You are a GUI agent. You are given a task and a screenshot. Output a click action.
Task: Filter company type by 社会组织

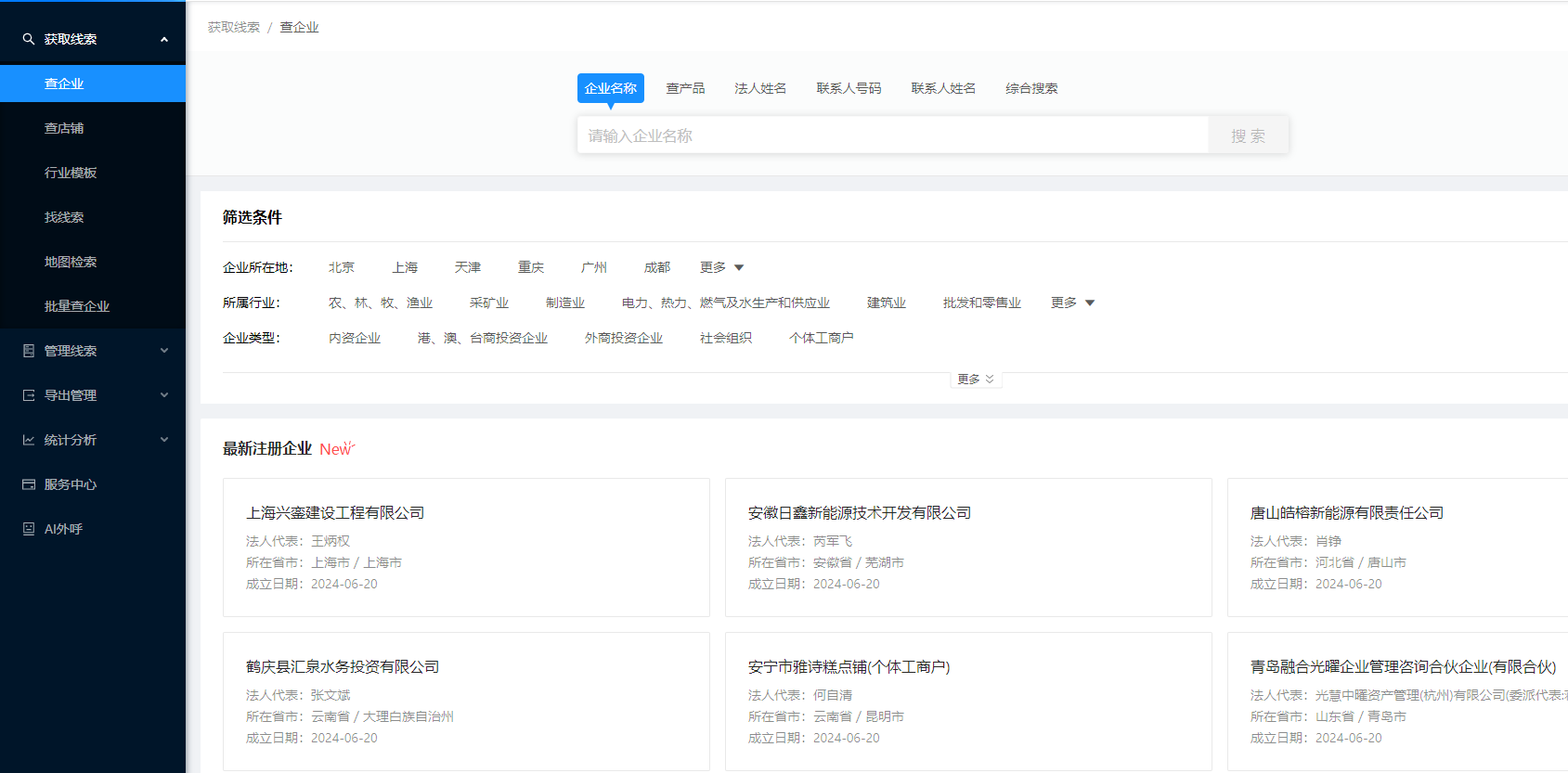tap(726, 338)
